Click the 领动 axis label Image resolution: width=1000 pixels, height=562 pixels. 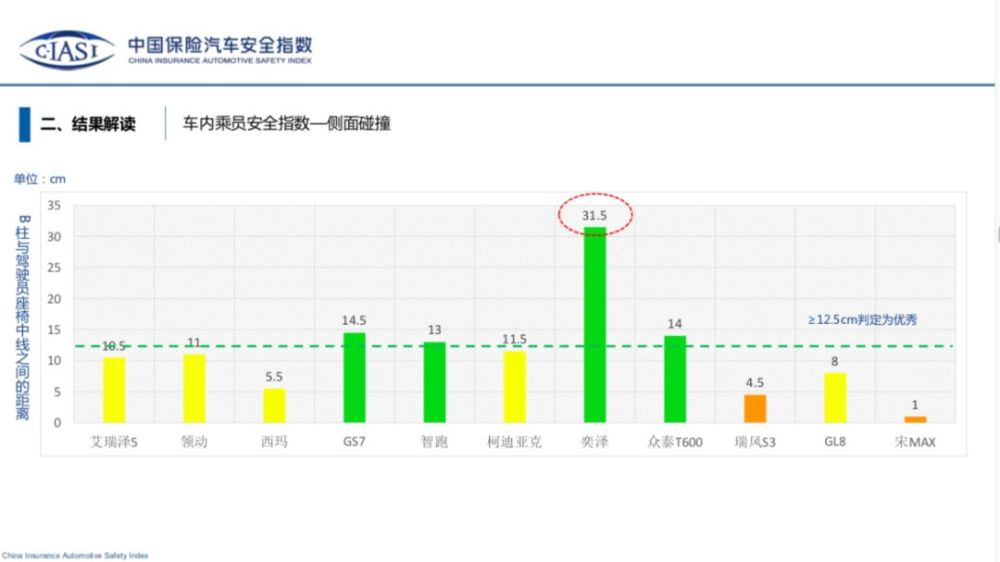click(x=195, y=441)
